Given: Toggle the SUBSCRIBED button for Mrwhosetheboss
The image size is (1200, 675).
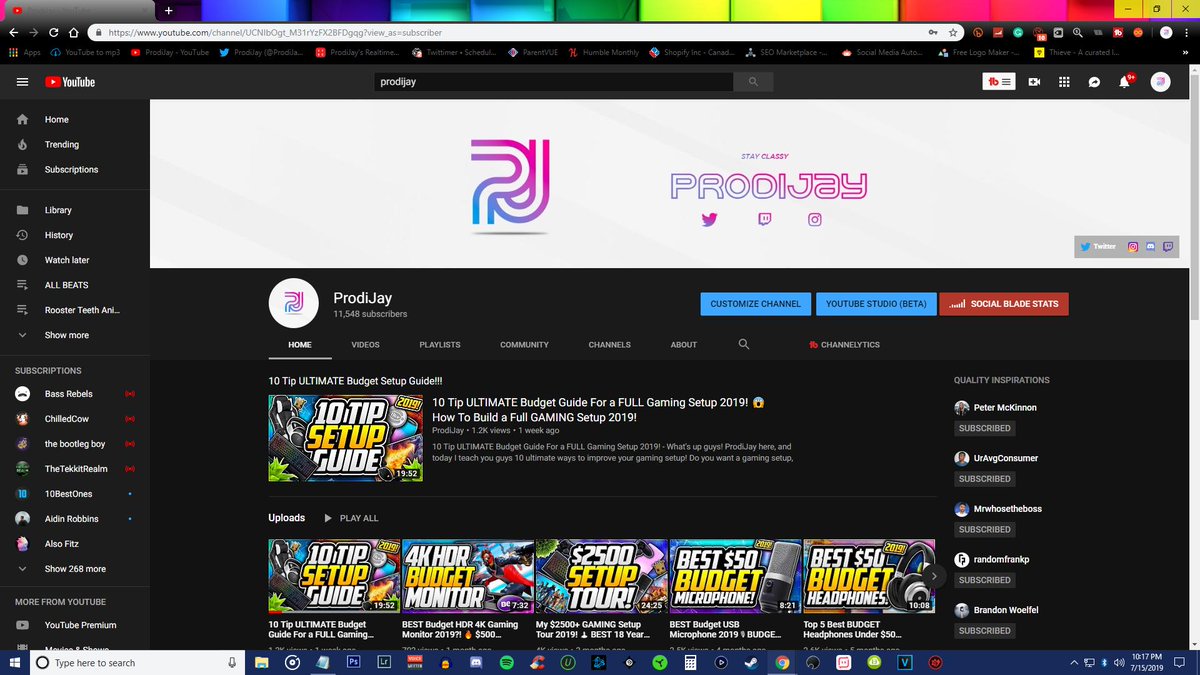Looking at the screenshot, I should (x=984, y=529).
